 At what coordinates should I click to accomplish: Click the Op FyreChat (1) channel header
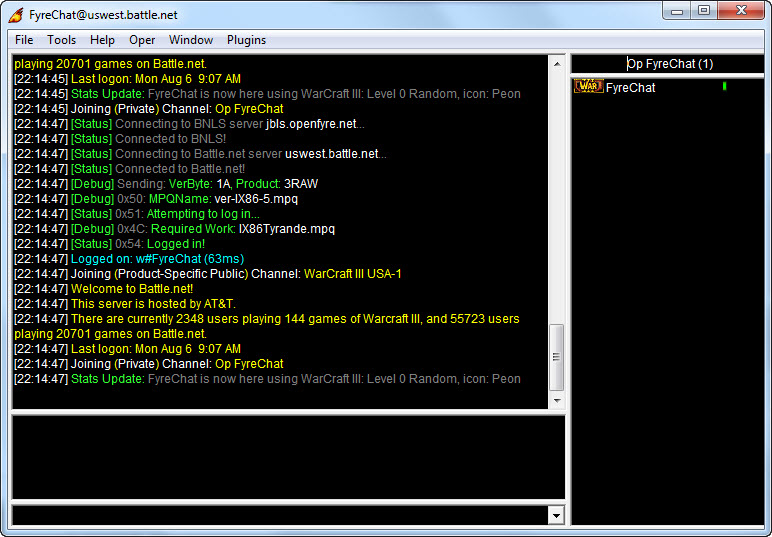(x=669, y=63)
